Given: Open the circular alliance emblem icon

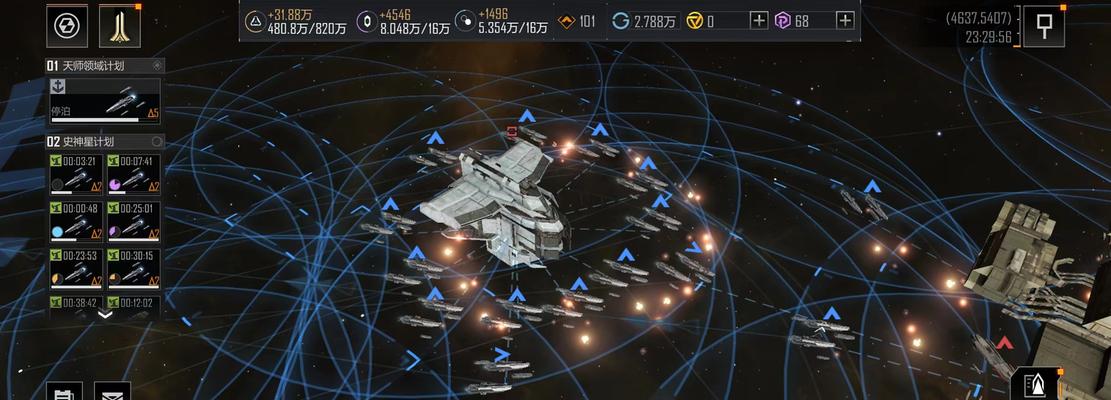Looking at the screenshot, I should click(x=67, y=25).
